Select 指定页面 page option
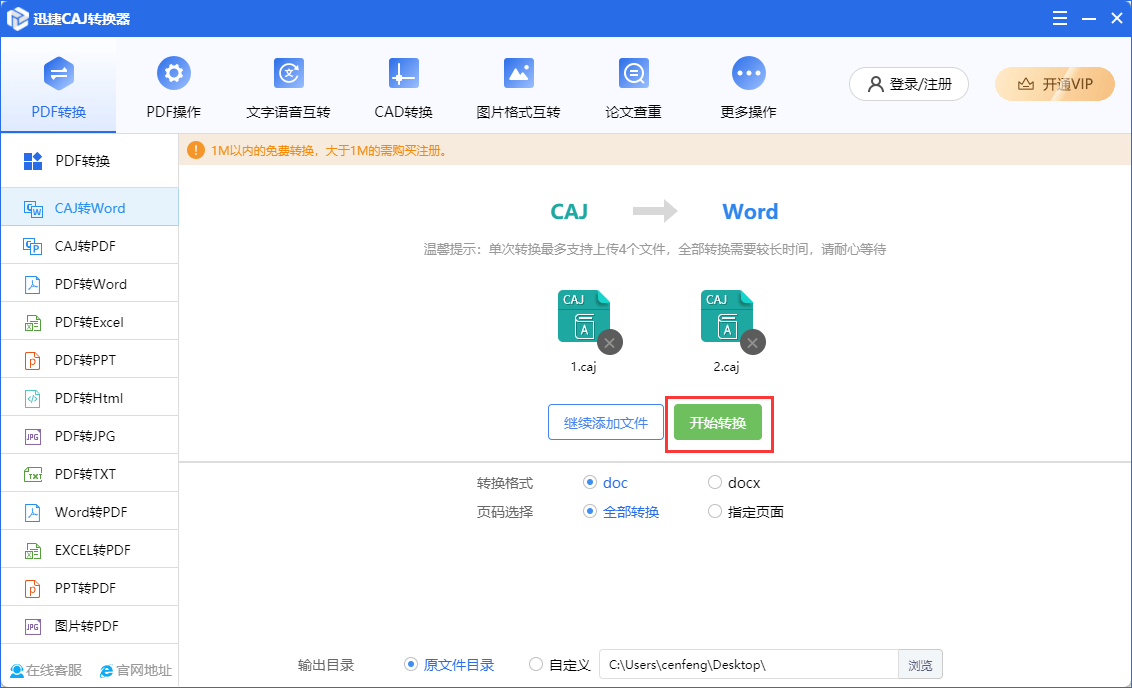Screen dimensions: 1132x688 pos(746,512)
